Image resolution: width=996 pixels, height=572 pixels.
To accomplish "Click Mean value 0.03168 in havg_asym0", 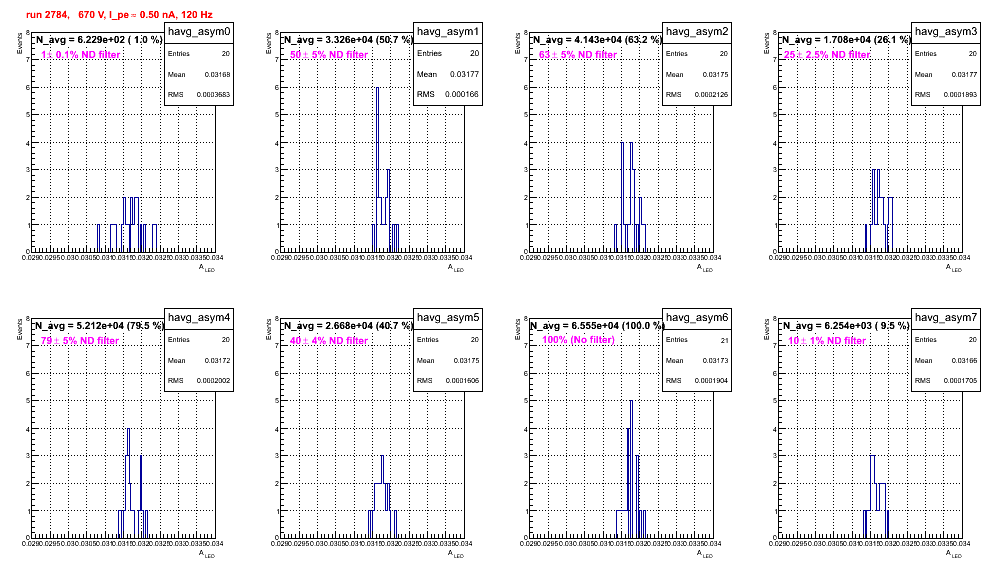I will coord(217,75).
